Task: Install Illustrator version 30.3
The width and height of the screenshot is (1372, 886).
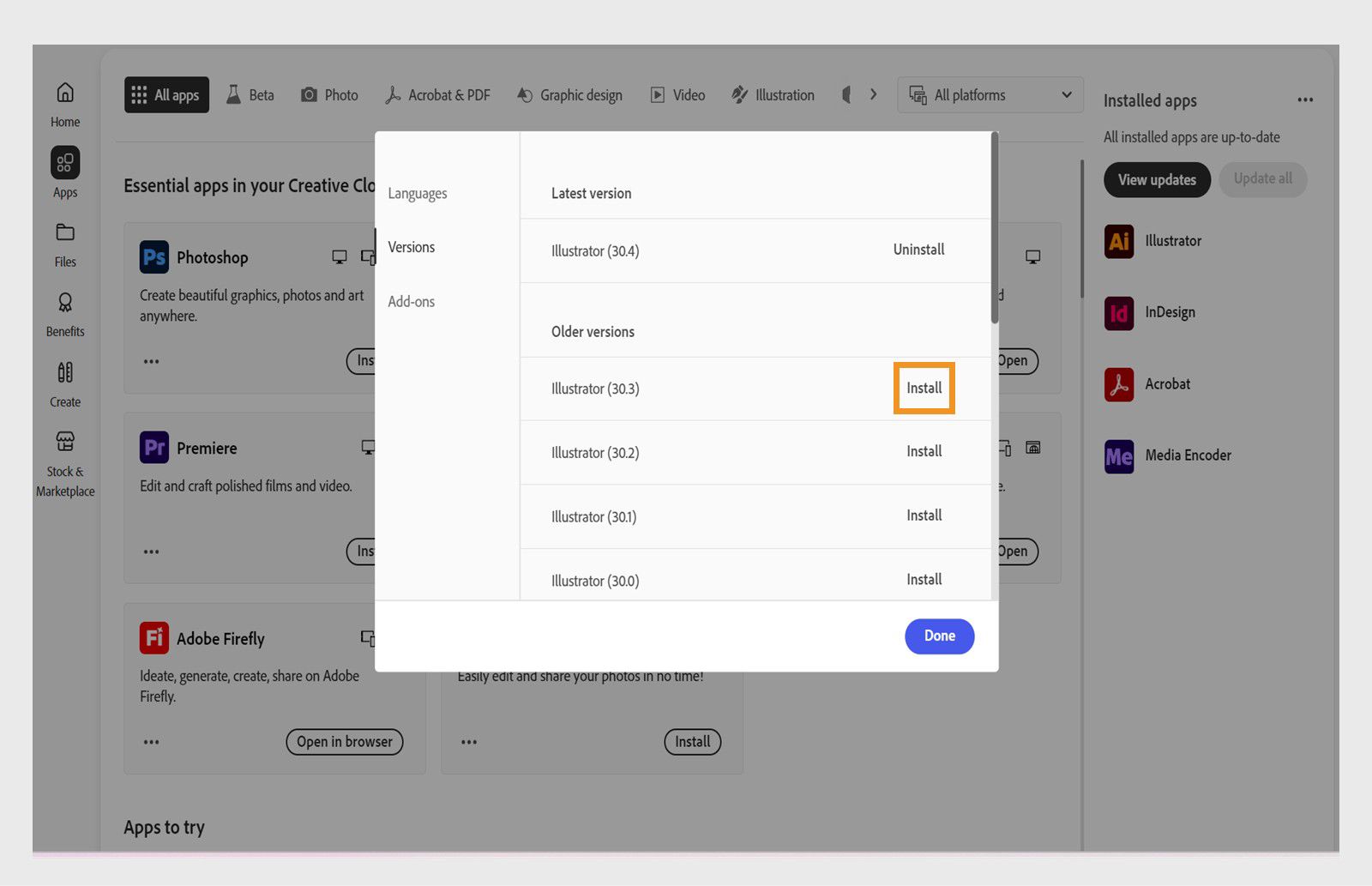Action: [924, 388]
